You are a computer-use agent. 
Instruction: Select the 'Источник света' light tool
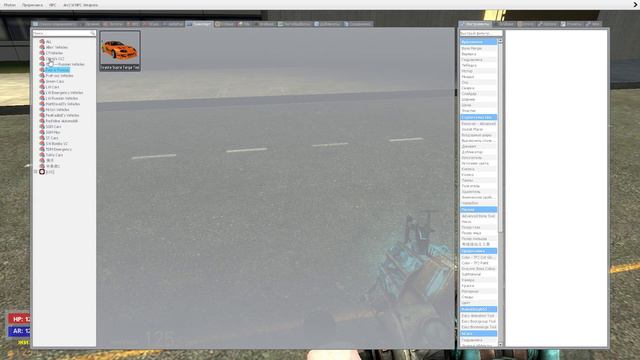(478, 163)
